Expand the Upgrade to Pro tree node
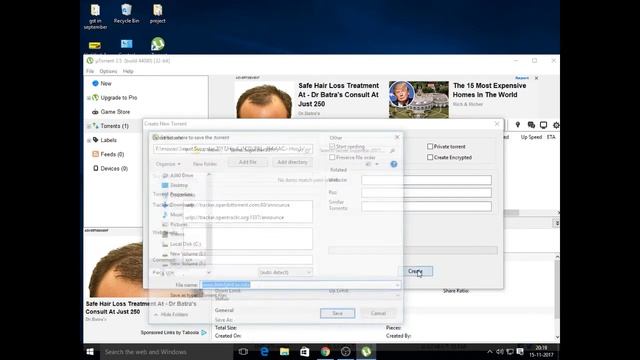 [x=89, y=98]
